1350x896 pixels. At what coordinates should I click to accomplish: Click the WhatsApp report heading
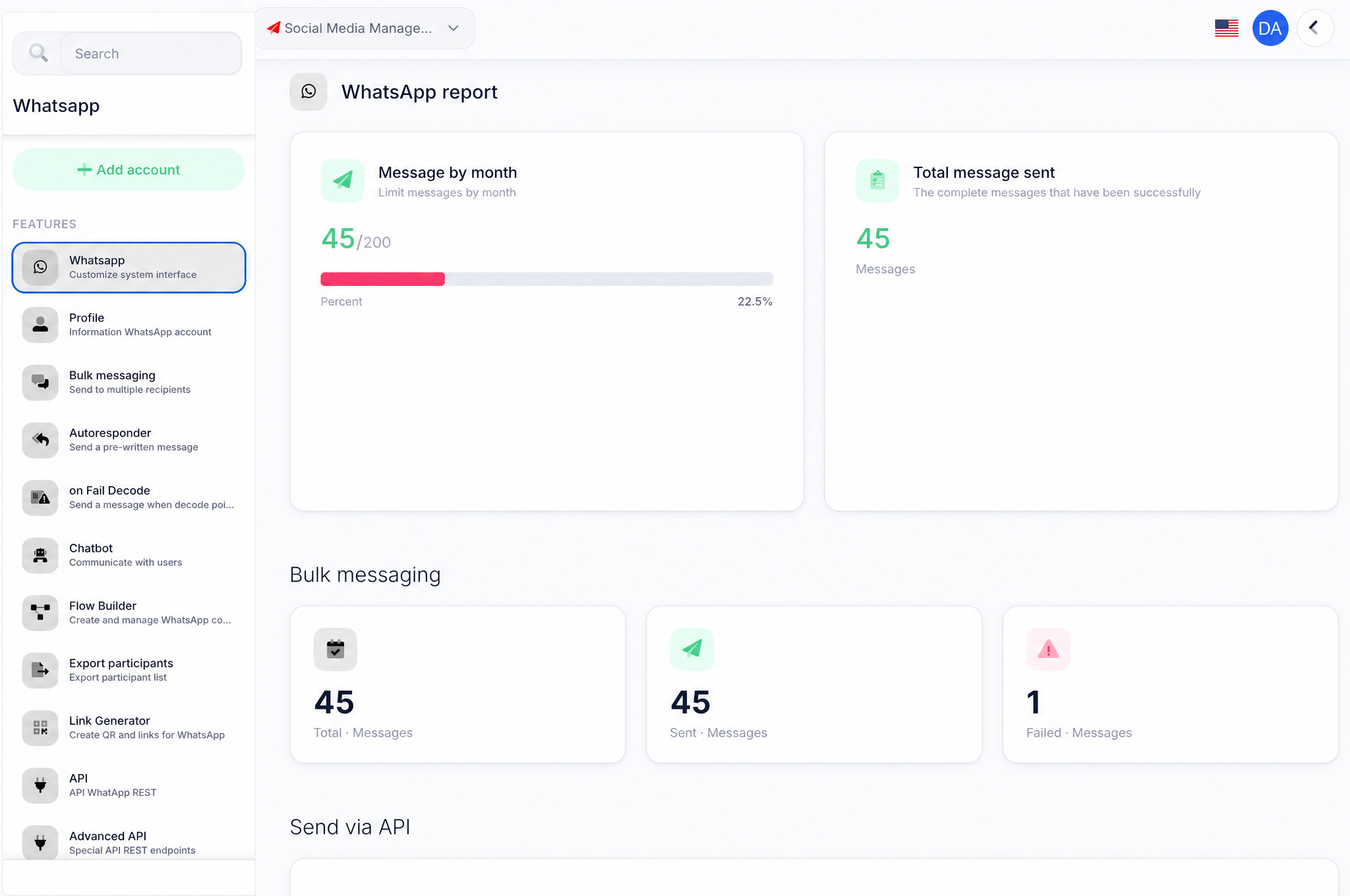419,92
